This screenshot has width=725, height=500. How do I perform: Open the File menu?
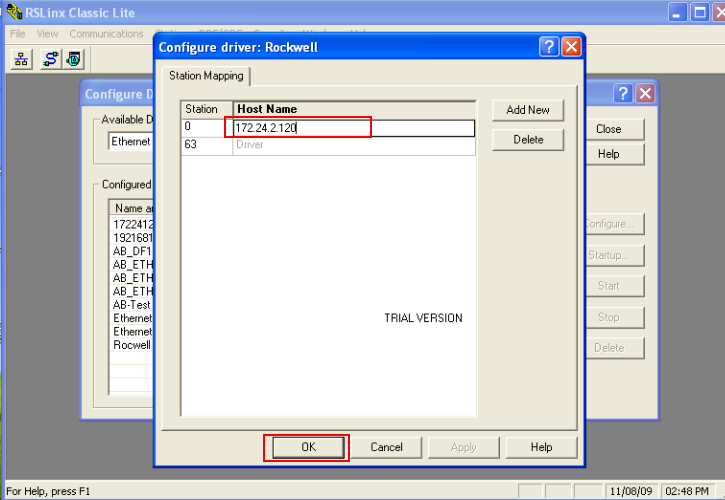click(x=18, y=34)
